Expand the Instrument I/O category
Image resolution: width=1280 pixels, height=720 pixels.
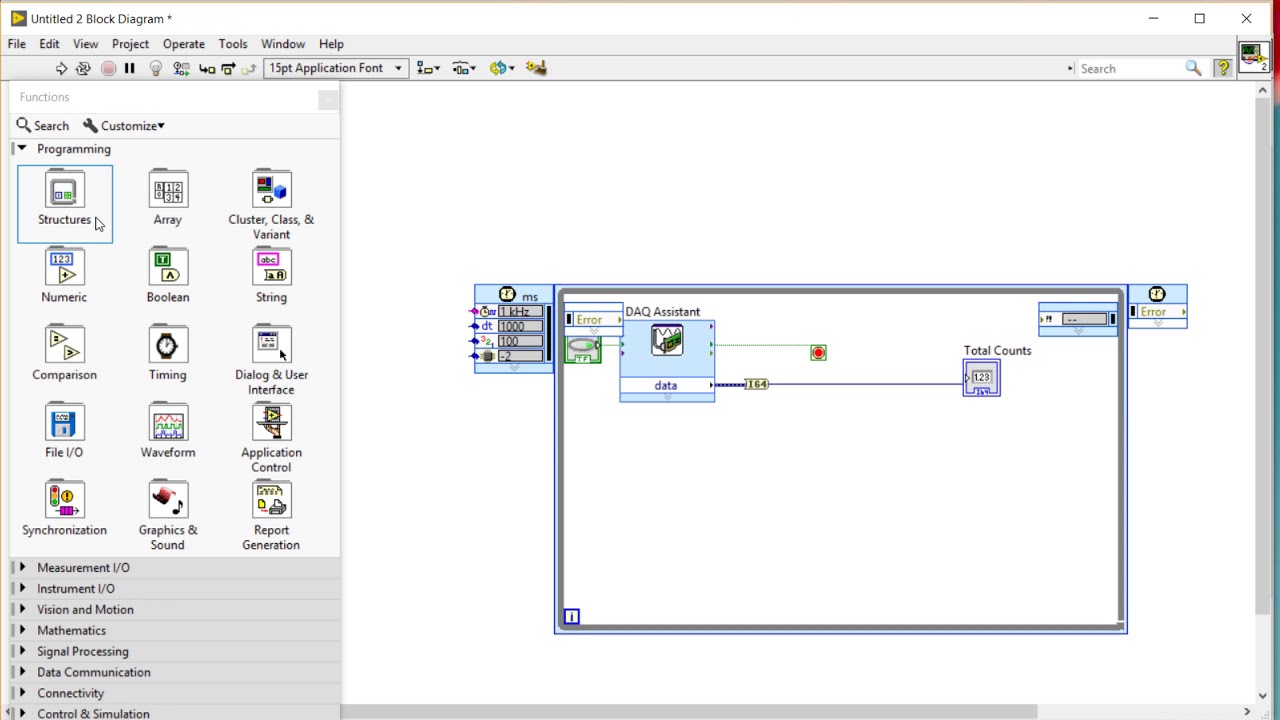coord(22,589)
